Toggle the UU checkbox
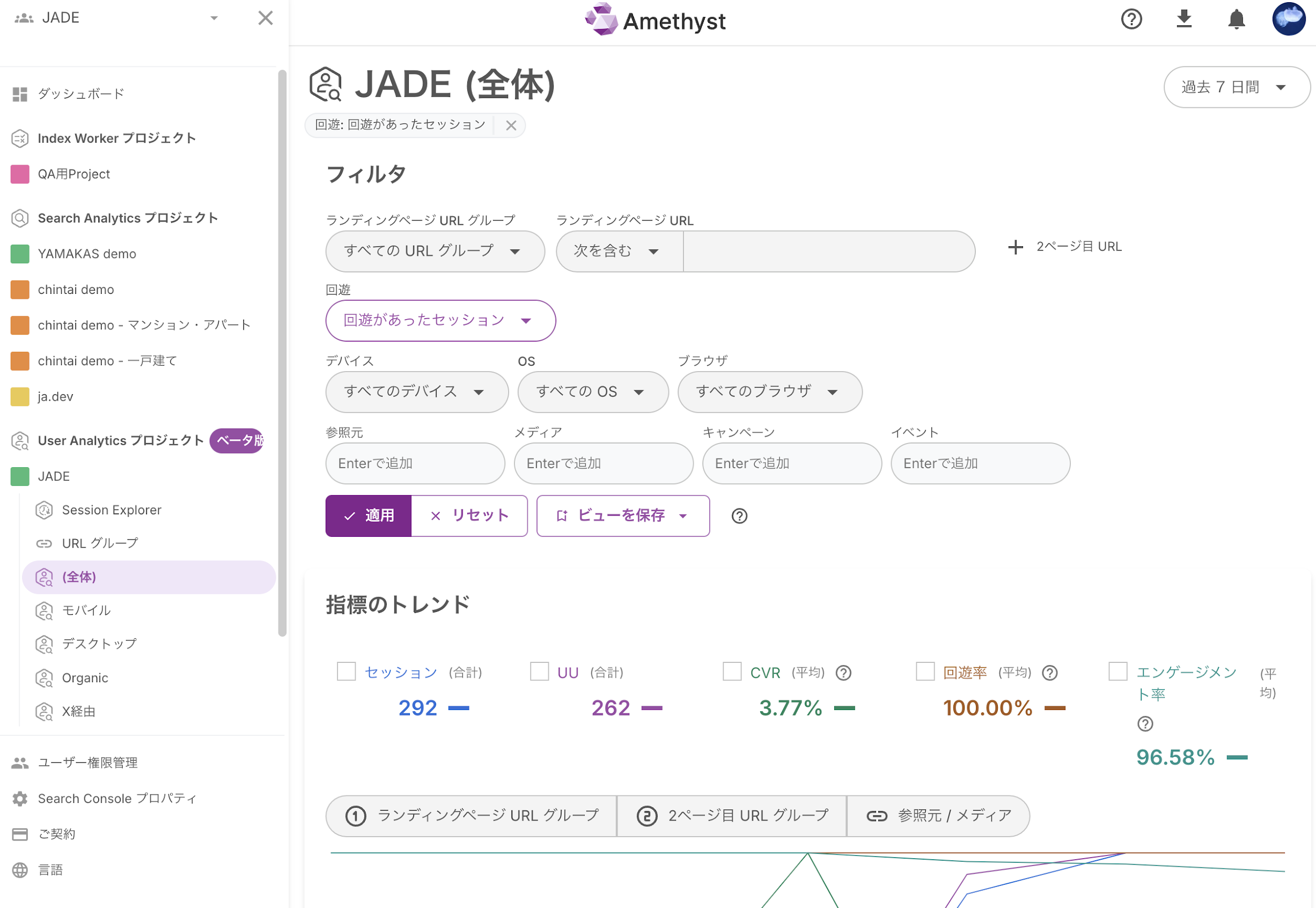Image resolution: width=1316 pixels, height=908 pixels. point(539,671)
